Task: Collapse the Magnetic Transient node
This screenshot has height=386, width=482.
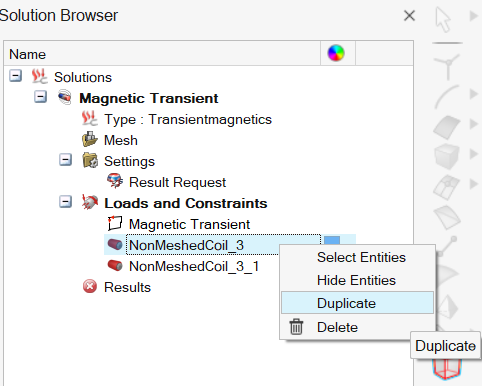Action: tap(40, 97)
